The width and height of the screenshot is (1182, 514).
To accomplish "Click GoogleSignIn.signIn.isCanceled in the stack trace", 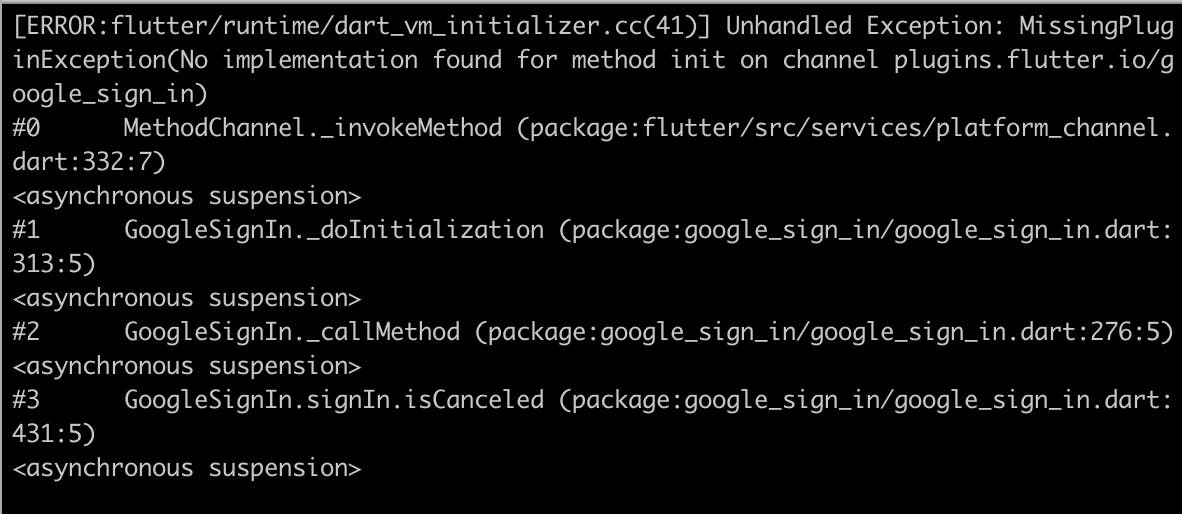I will [334, 400].
